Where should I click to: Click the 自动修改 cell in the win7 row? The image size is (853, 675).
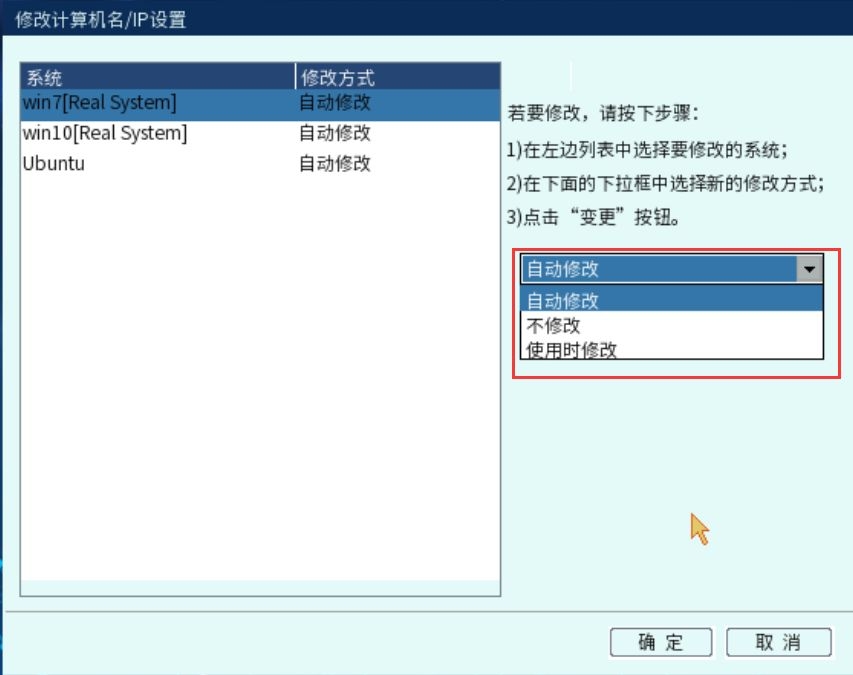point(335,103)
